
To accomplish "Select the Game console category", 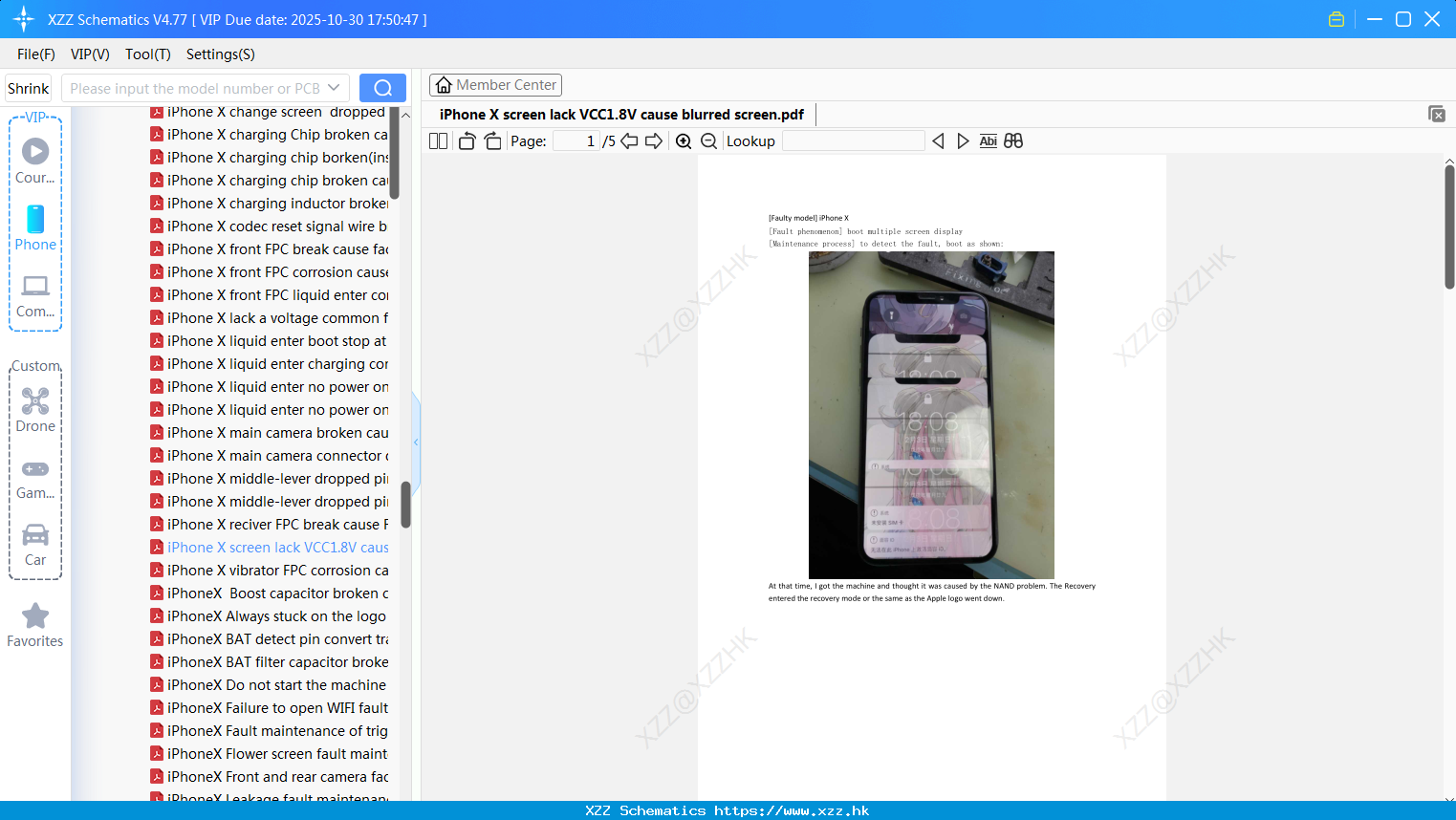I will coord(35,479).
